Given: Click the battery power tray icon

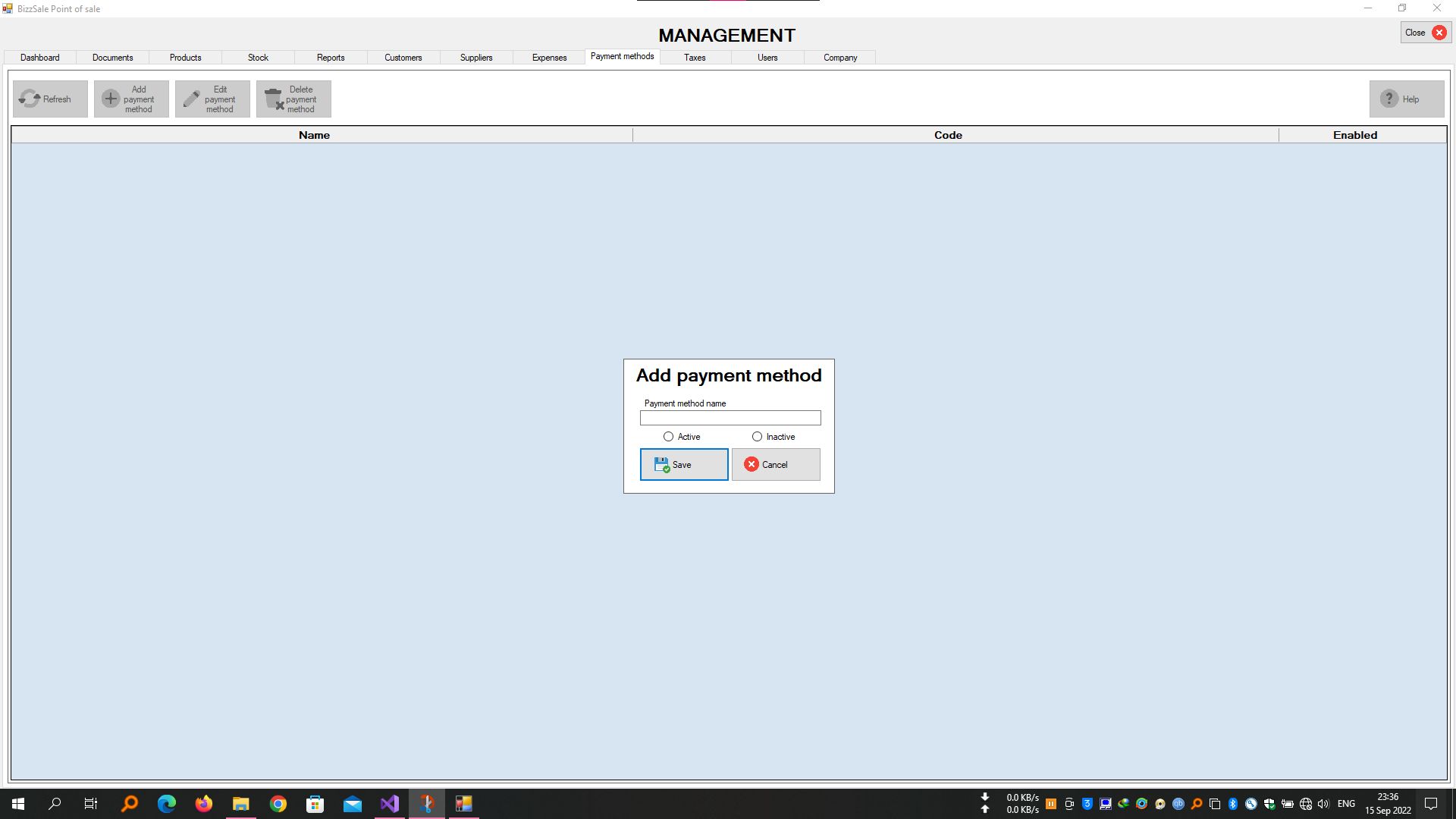Looking at the screenshot, I should point(1288,804).
